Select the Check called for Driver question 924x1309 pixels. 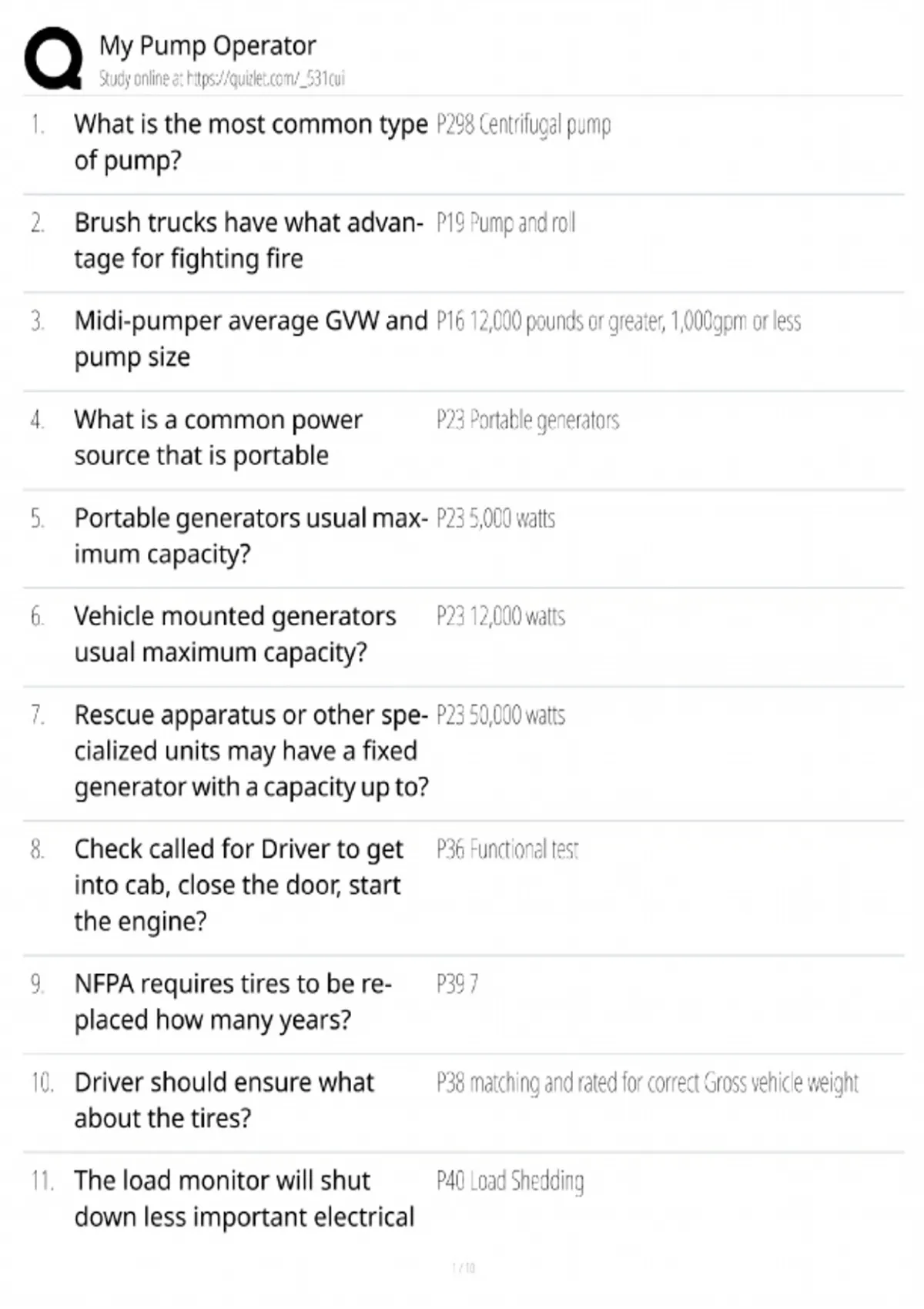239,885
